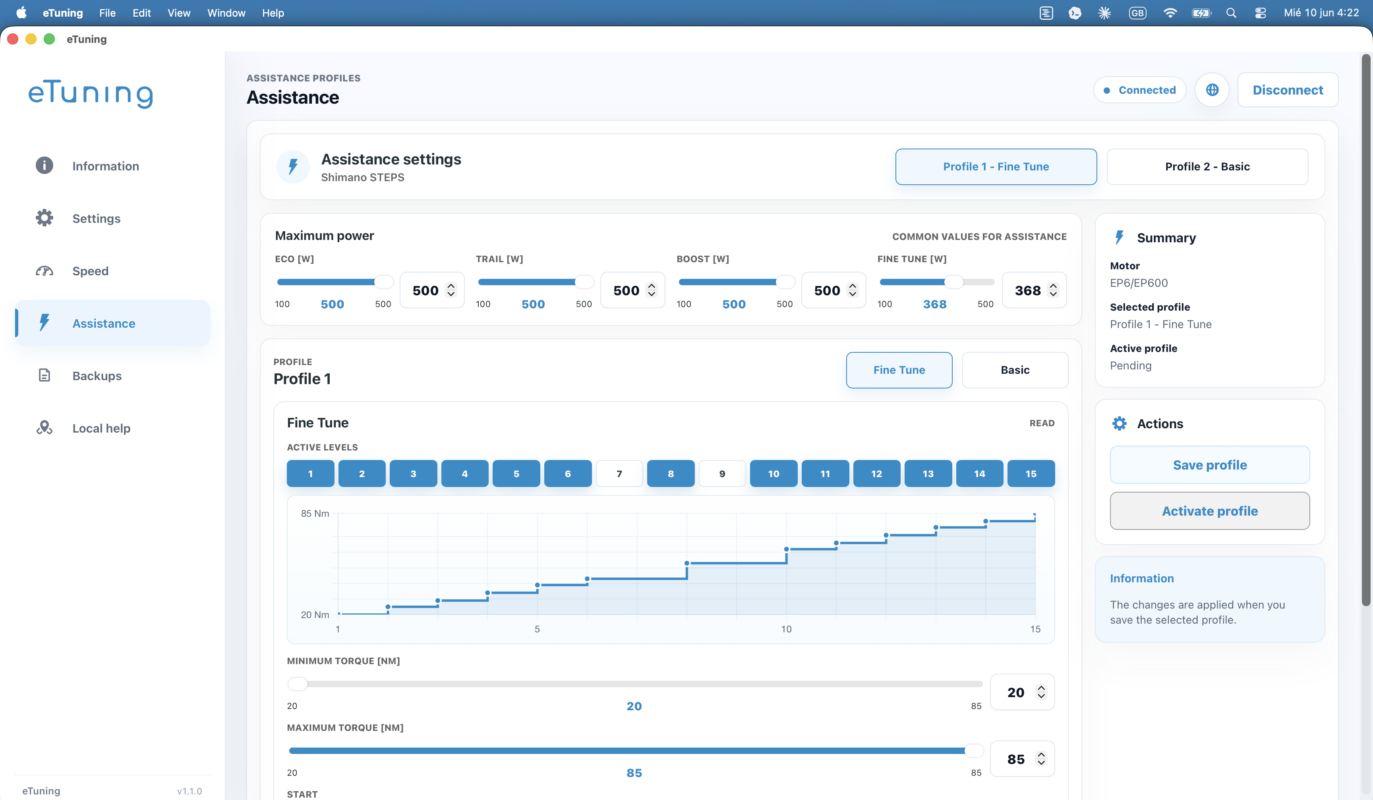
Task: Select the Speed gauge icon in sidebar
Action: coord(44,271)
